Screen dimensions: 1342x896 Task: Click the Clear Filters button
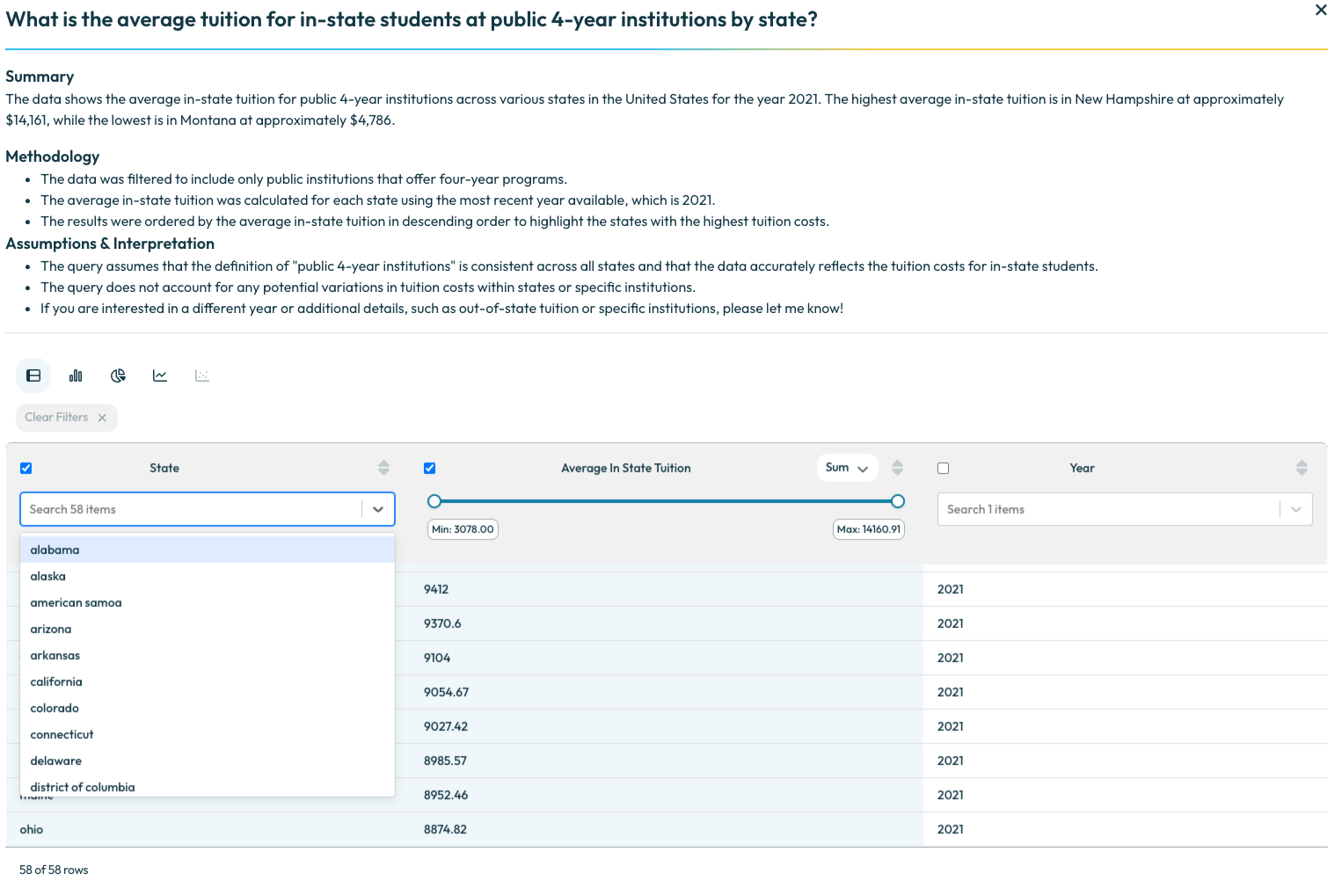click(66, 418)
